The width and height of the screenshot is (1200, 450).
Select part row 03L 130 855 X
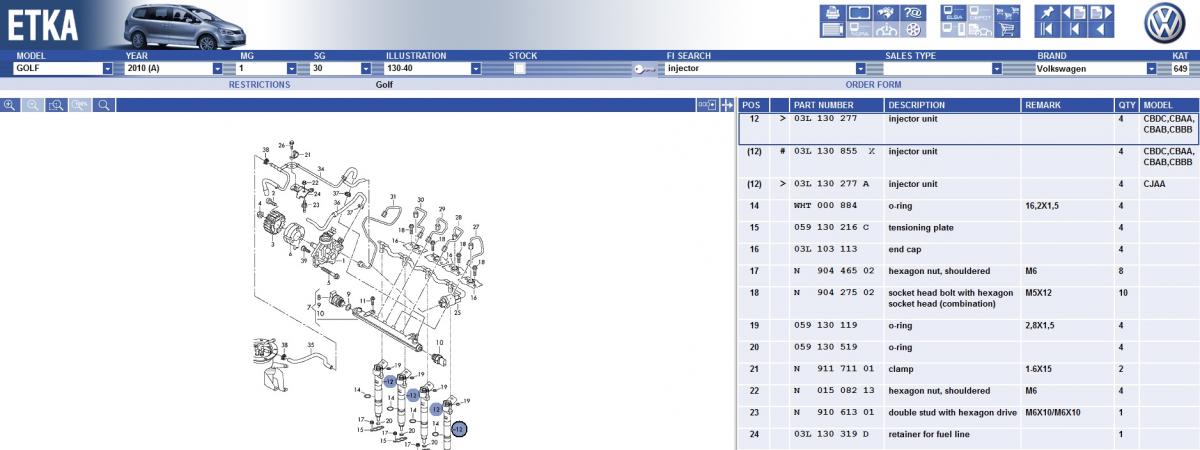point(968,161)
